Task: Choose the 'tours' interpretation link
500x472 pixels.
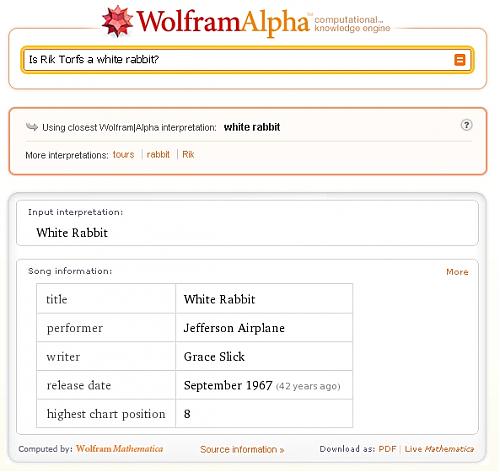Action: point(123,155)
